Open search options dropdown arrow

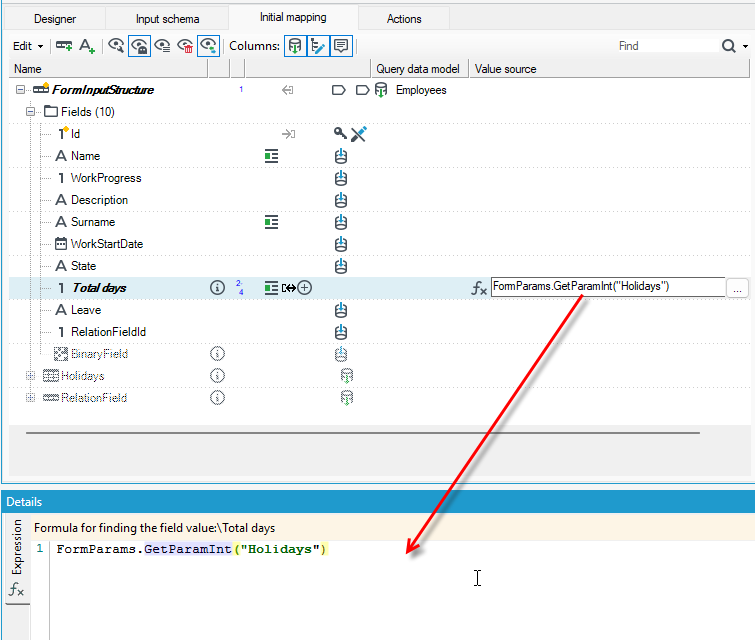[x=745, y=46]
